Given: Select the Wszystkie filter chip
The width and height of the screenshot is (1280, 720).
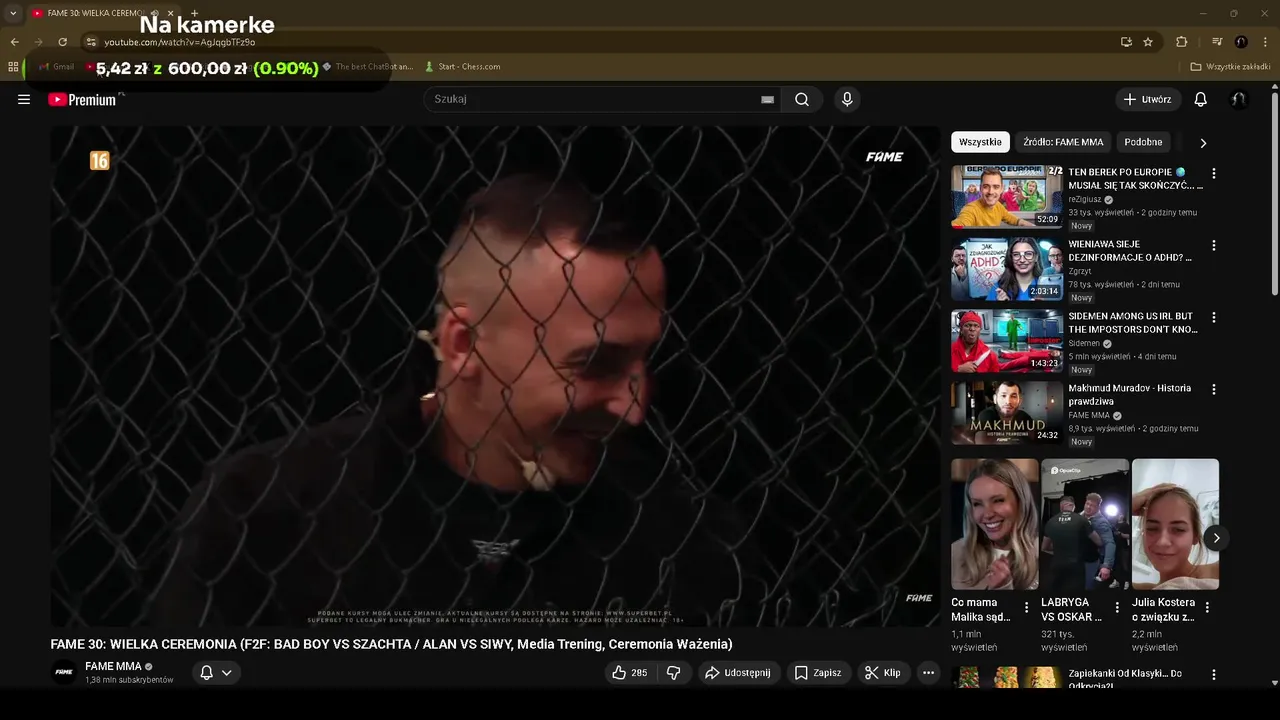Looking at the screenshot, I should [980, 142].
